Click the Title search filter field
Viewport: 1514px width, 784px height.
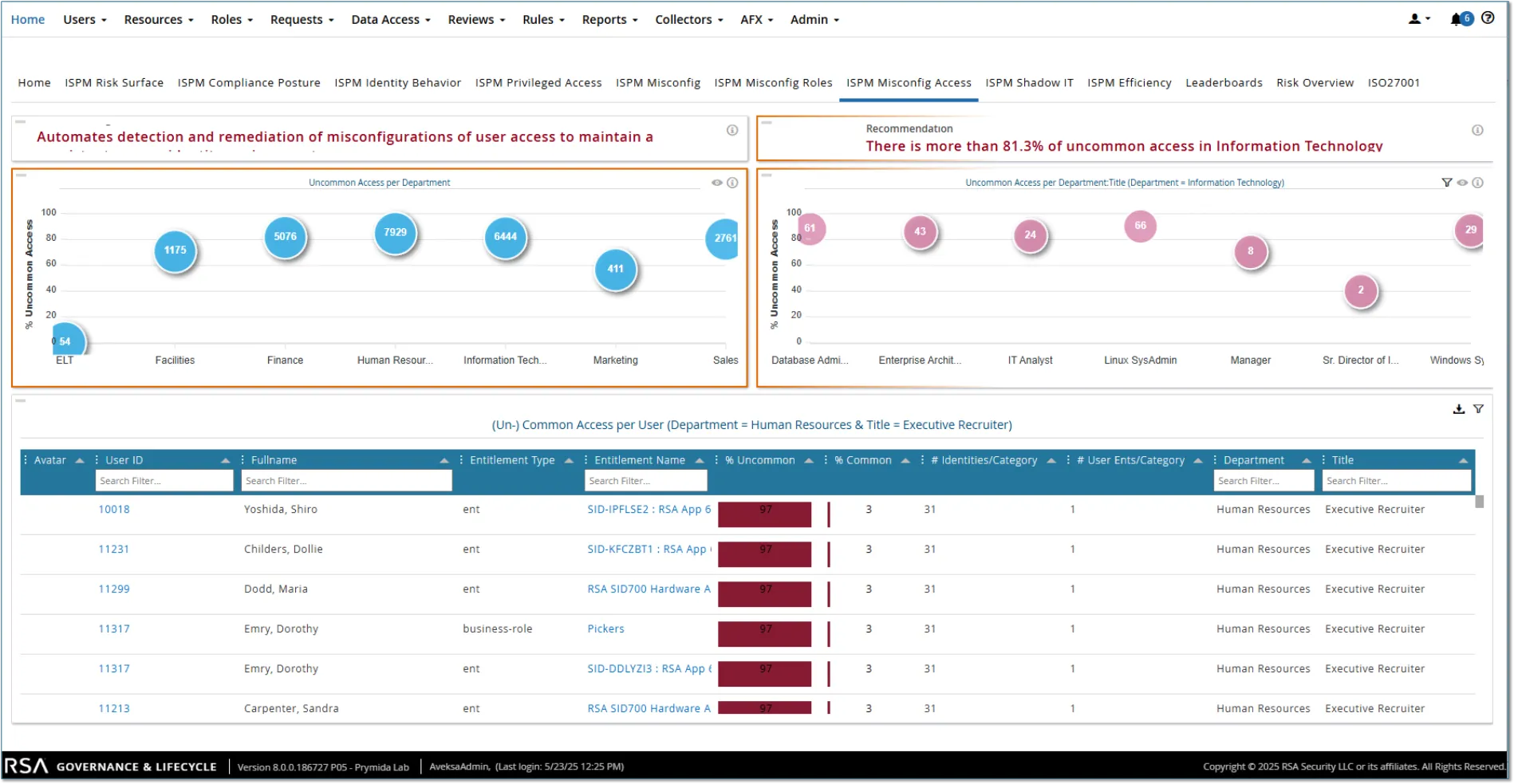[1397, 481]
